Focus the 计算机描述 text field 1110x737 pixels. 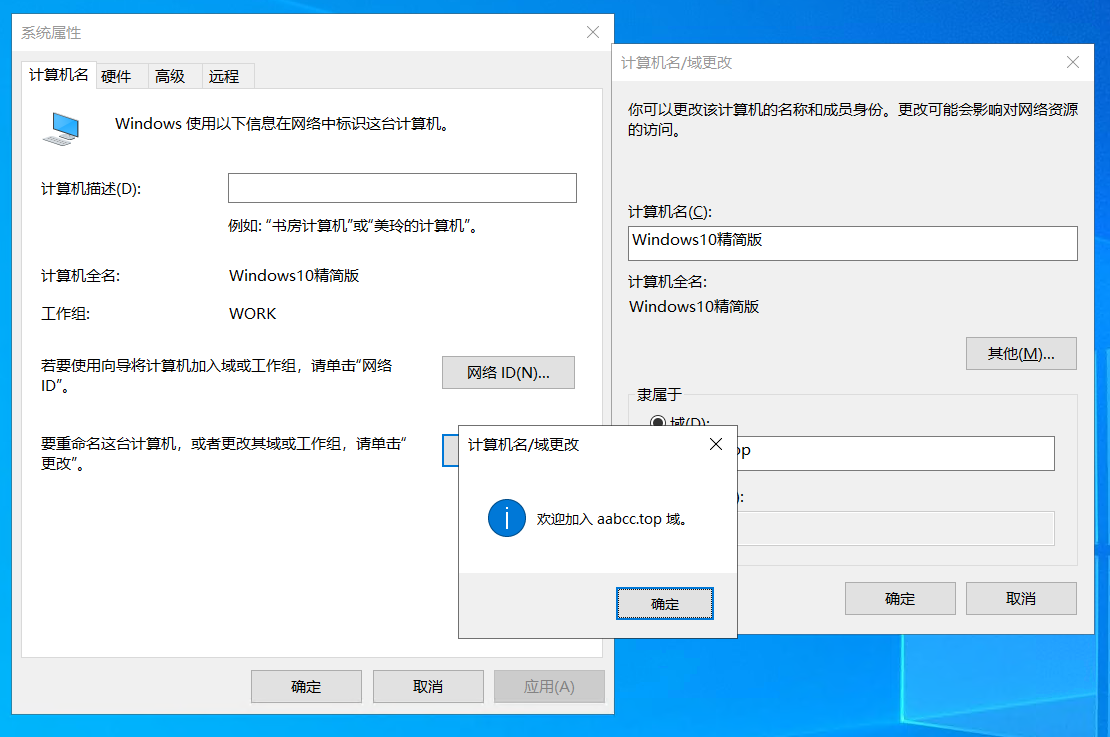click(x=402, y=188)
